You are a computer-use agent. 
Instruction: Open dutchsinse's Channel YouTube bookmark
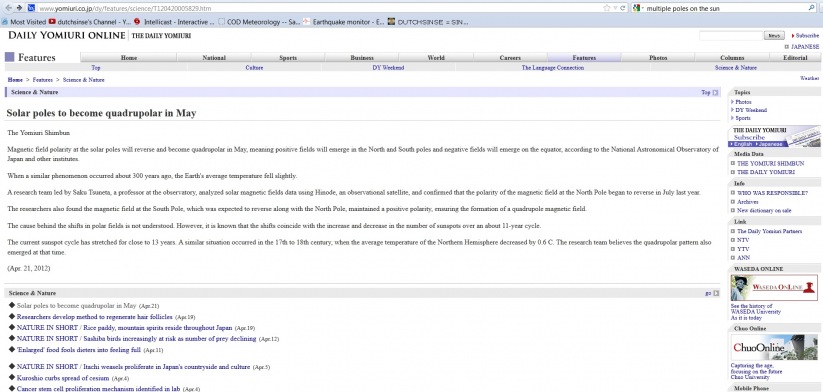(90, 22)
